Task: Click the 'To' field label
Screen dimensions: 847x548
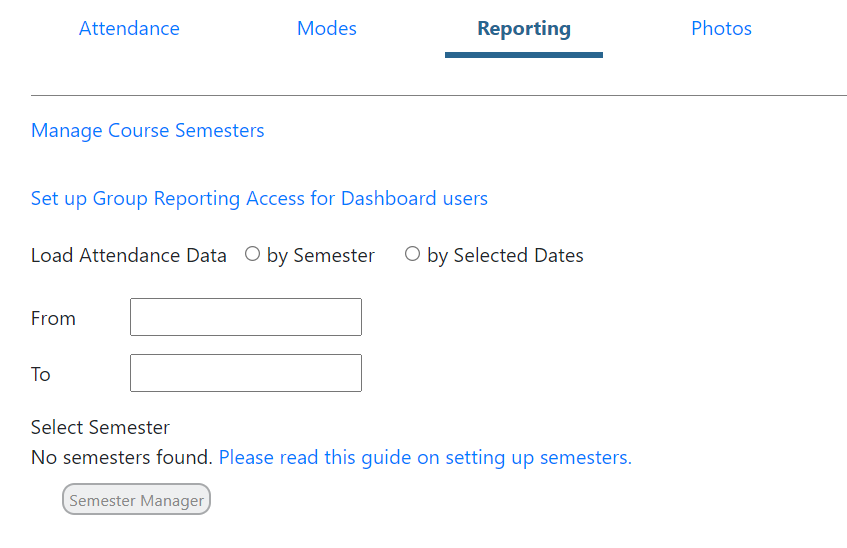Action: 41,375
